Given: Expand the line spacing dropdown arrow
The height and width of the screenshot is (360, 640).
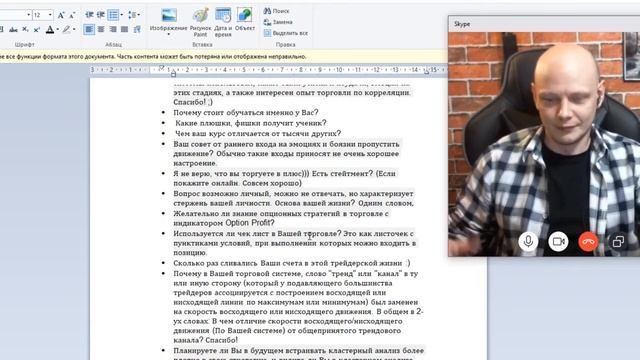Looking at the screenshot, I should tap(139, 15).
